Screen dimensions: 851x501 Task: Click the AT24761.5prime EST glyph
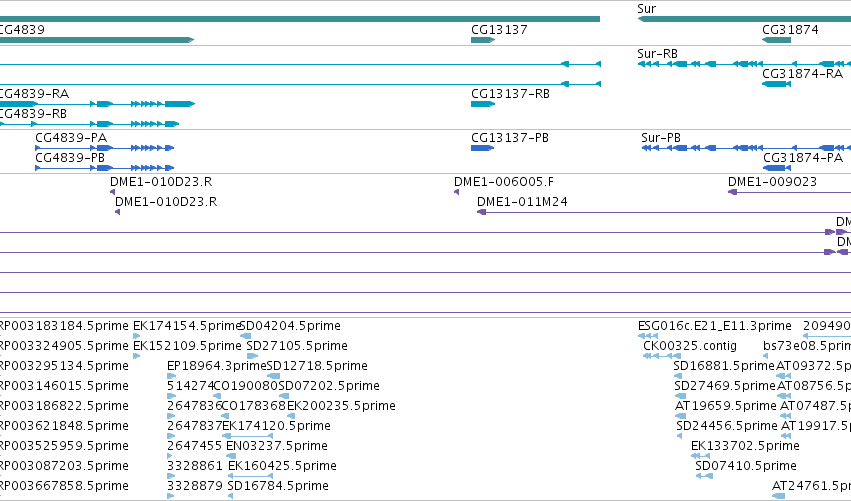tap(778, 496)
